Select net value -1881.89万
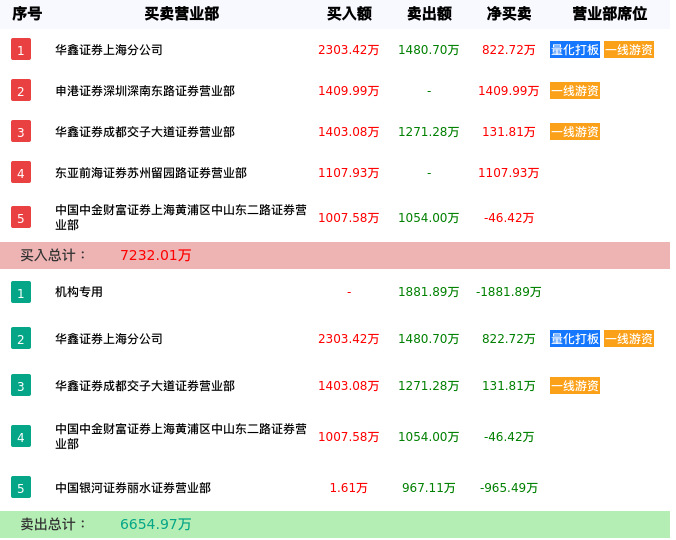 508,292
